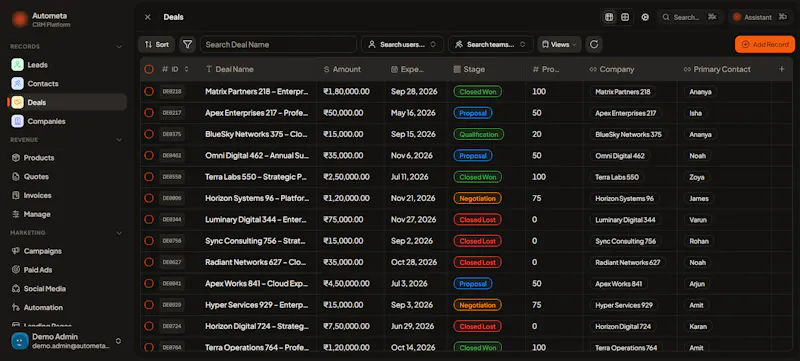Click the Invoices sidebar icon
This screenshot has width=800, height=361.
[x=16, y=195]
